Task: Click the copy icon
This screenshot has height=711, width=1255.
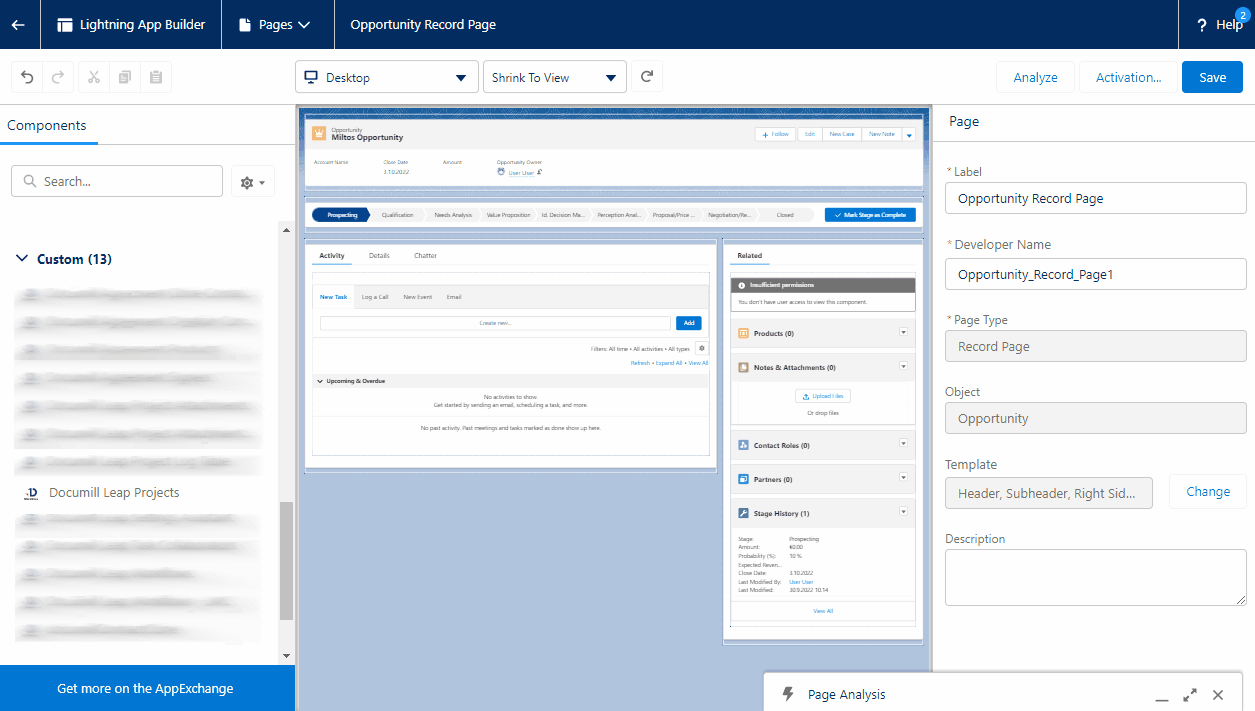Action: tap(125, 78)
